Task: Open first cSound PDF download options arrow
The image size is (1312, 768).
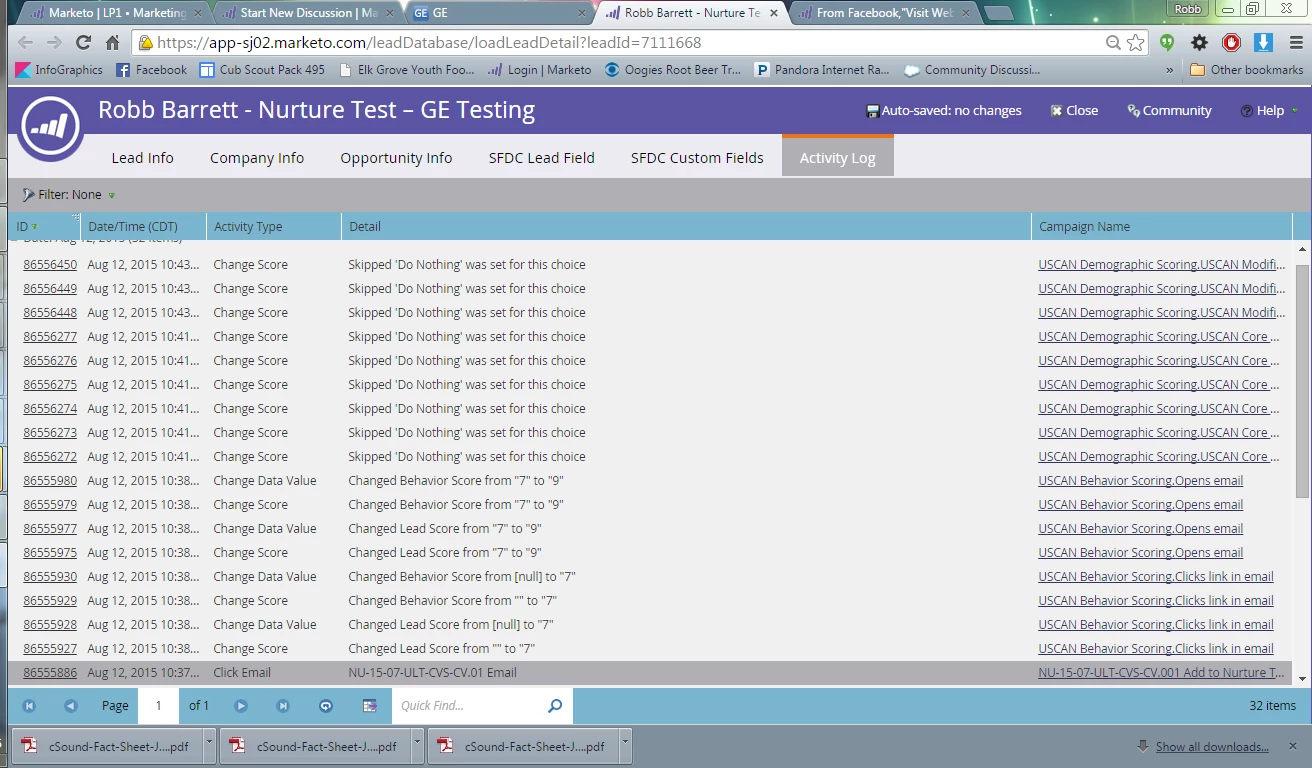Action: pyautogui.click(x=209, y=744)
